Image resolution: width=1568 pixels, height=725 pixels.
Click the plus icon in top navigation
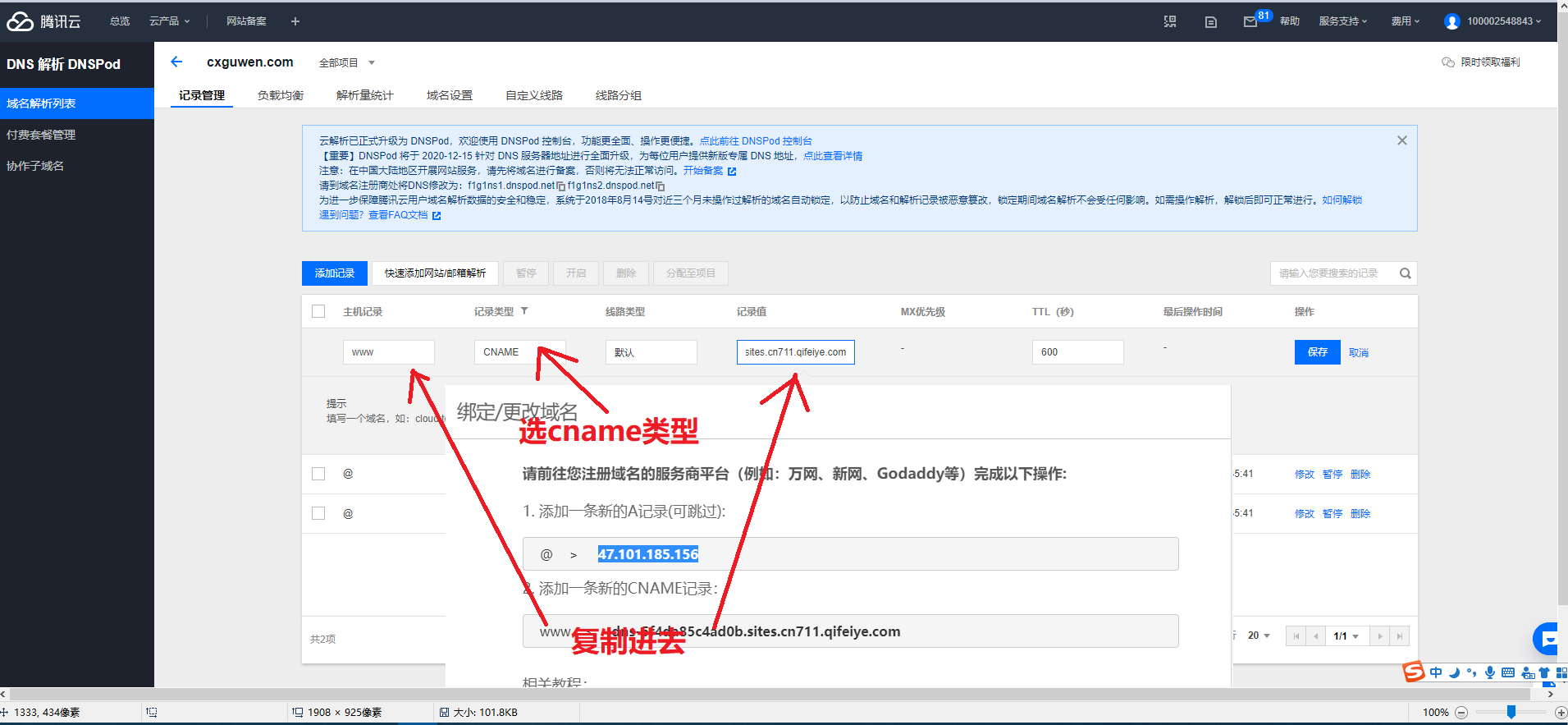(x=295, y=21)
